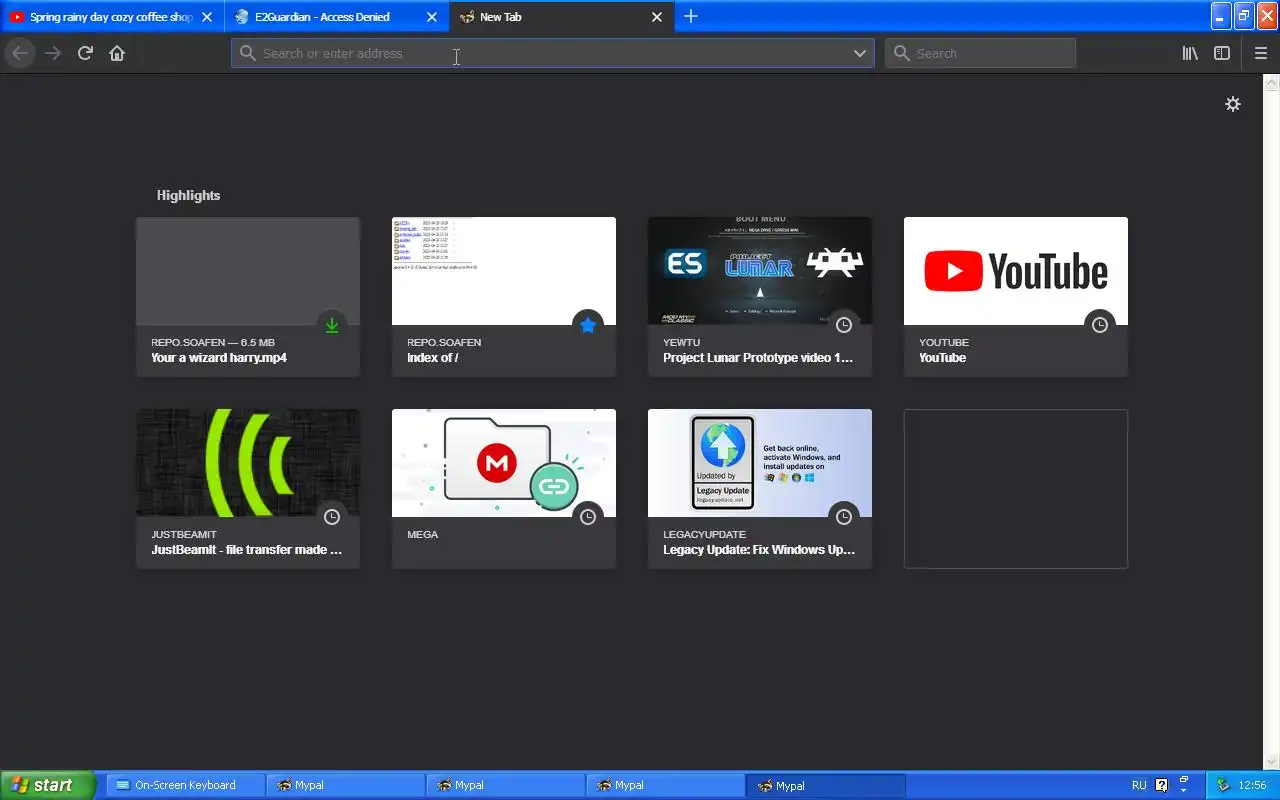Close the Spring rainy day YouTube tab
The image size is (1280, 800).
tap(207, 17)
